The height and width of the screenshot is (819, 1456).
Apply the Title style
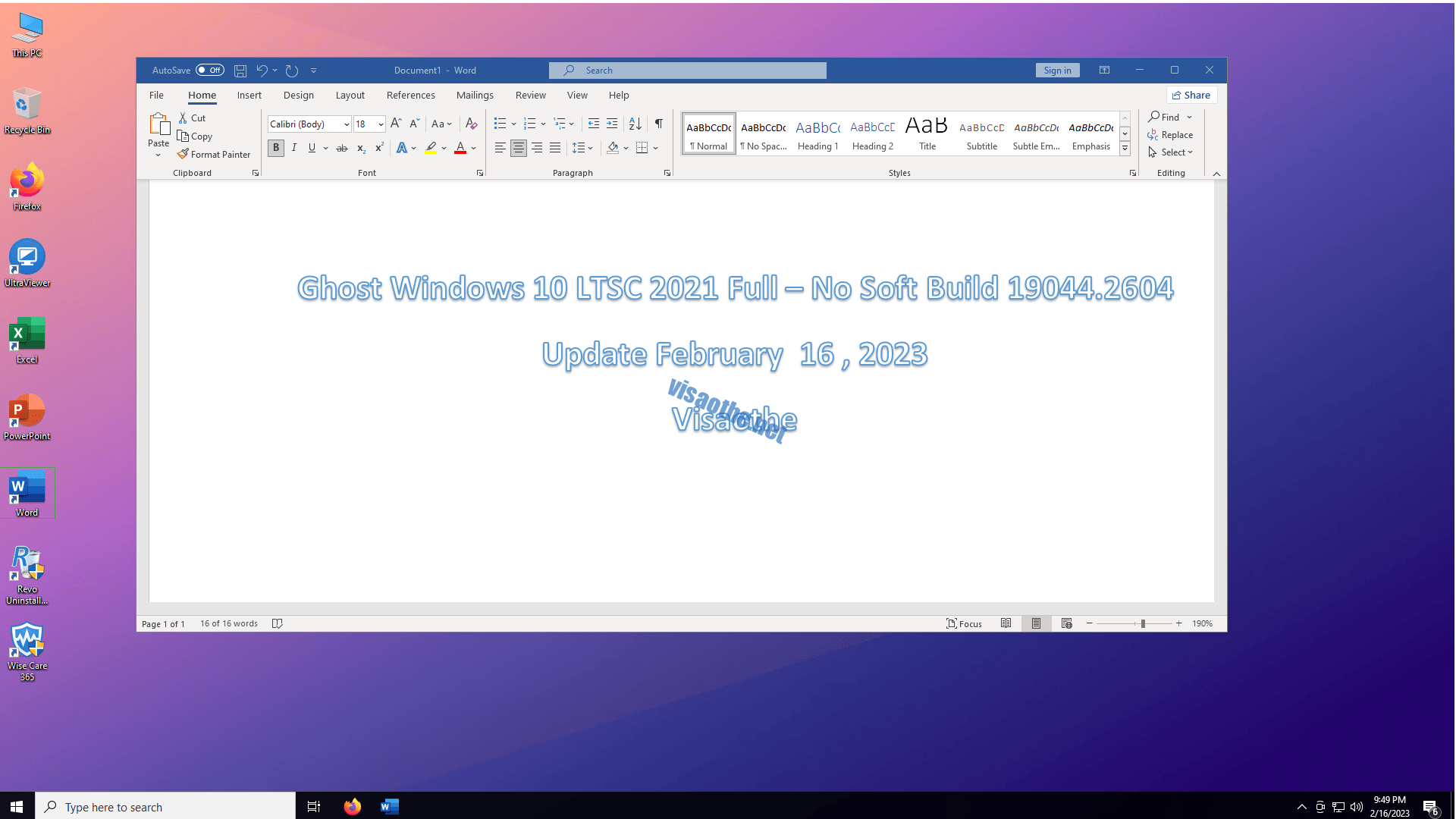[927, 134]
